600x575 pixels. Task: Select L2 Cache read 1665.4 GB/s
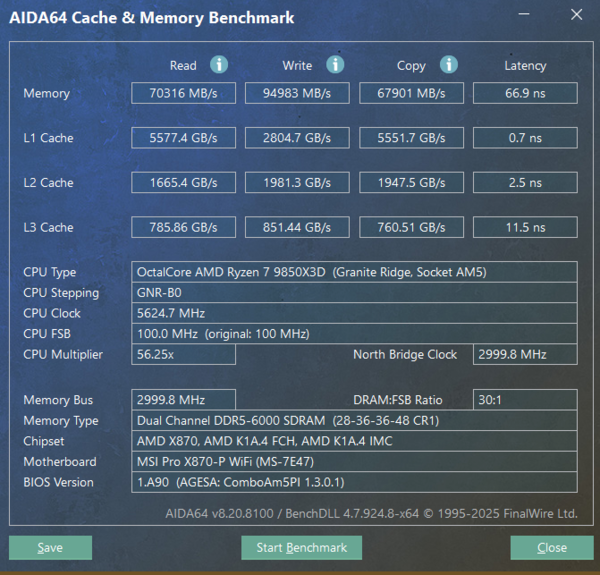click(x=183, y=182)
